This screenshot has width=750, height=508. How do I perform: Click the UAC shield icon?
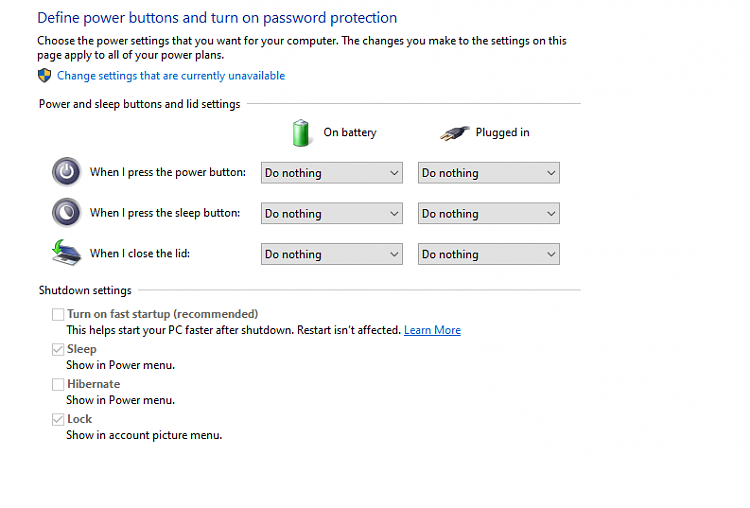[x=44, y=75]
